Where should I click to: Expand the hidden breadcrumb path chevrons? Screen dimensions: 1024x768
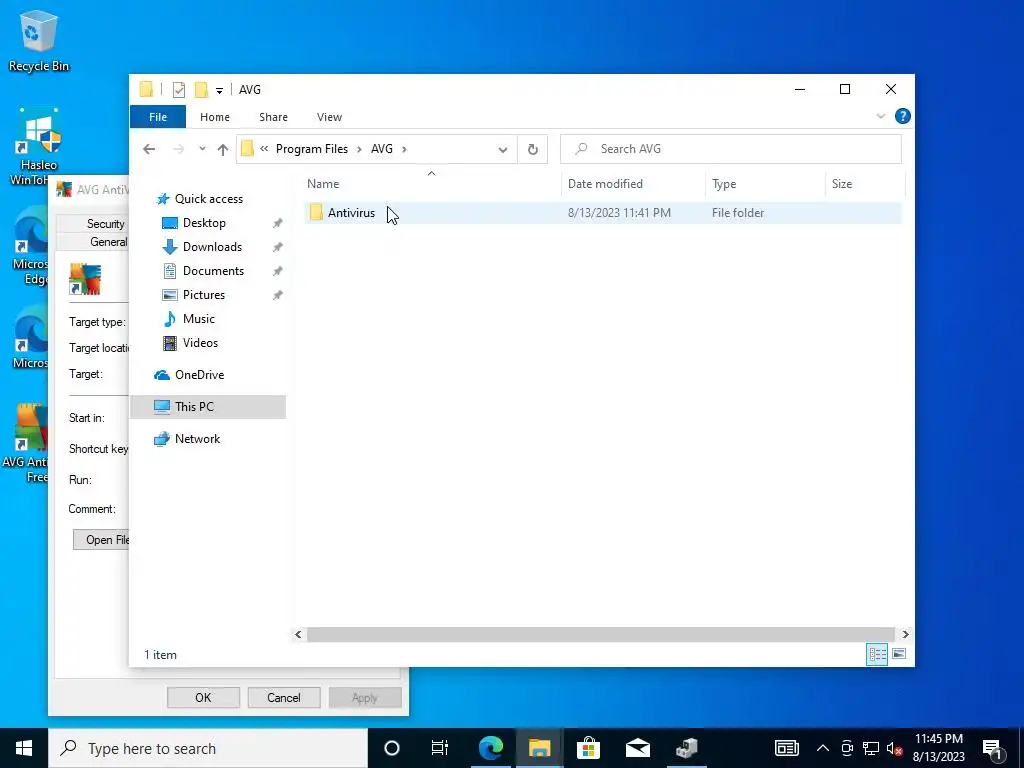pyautogui.click(x=264, y=149)
